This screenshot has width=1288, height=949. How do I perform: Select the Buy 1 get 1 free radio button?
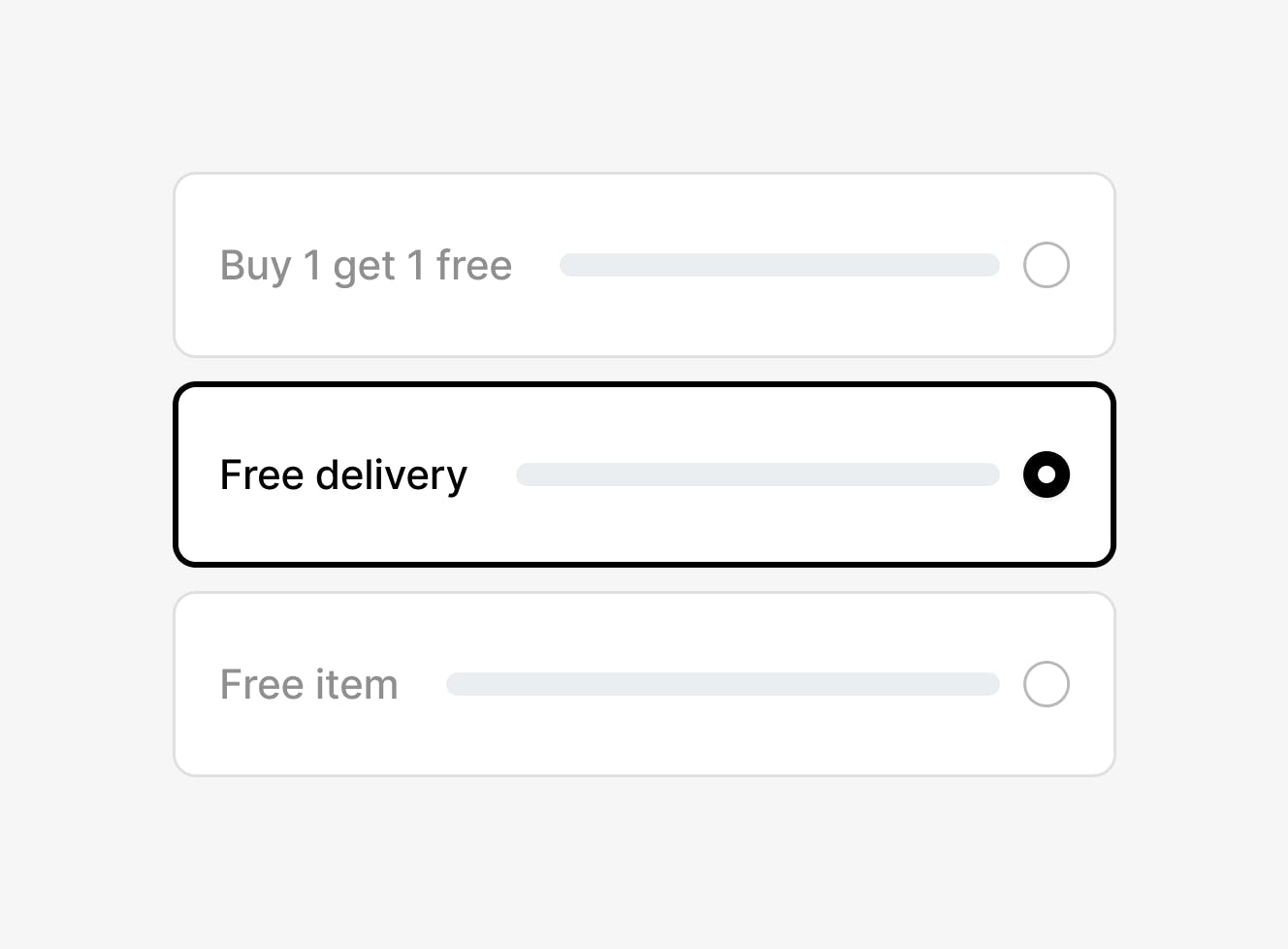(1046, 265)
